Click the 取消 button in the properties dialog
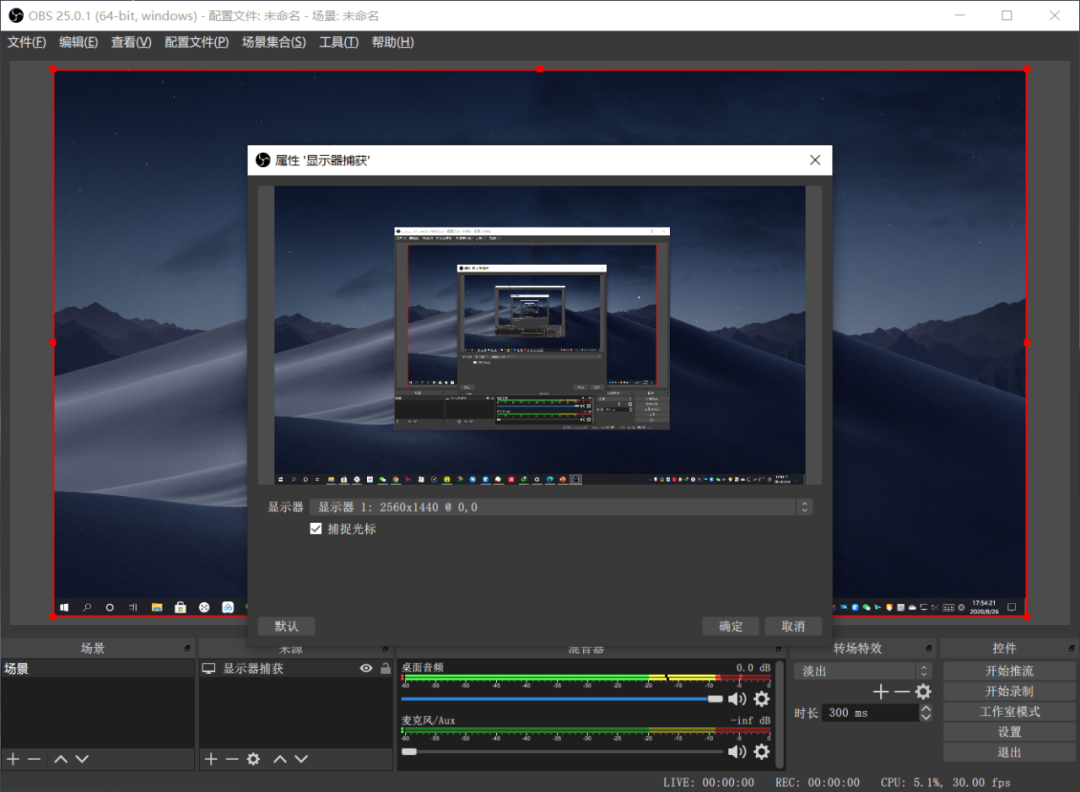1080x792 pixels. (793, 626)
